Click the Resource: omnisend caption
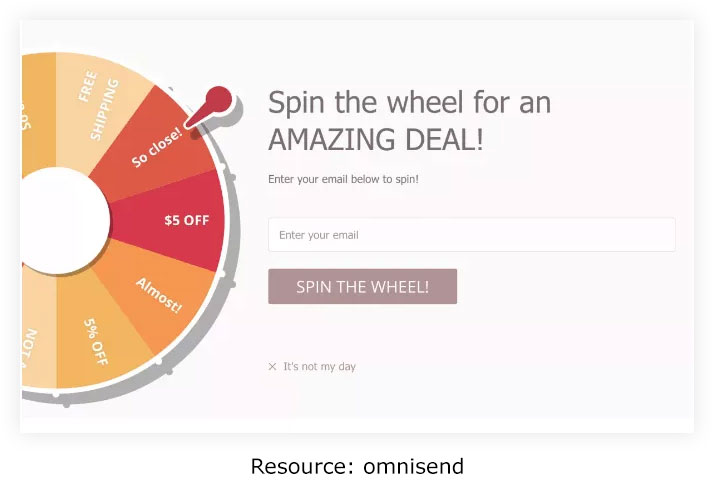Viewport: 714px width, 497px height. tap(357, 466)
